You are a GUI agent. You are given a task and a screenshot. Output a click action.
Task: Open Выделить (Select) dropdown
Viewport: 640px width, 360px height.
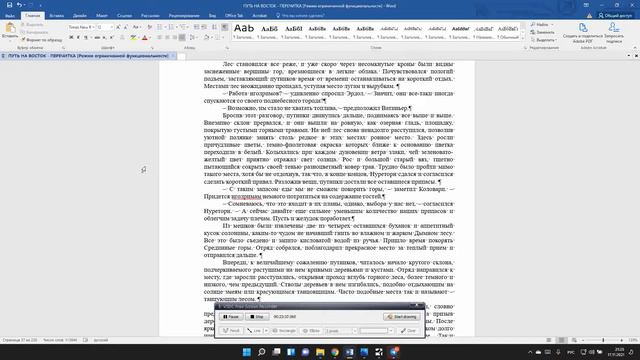coord(544,40)
